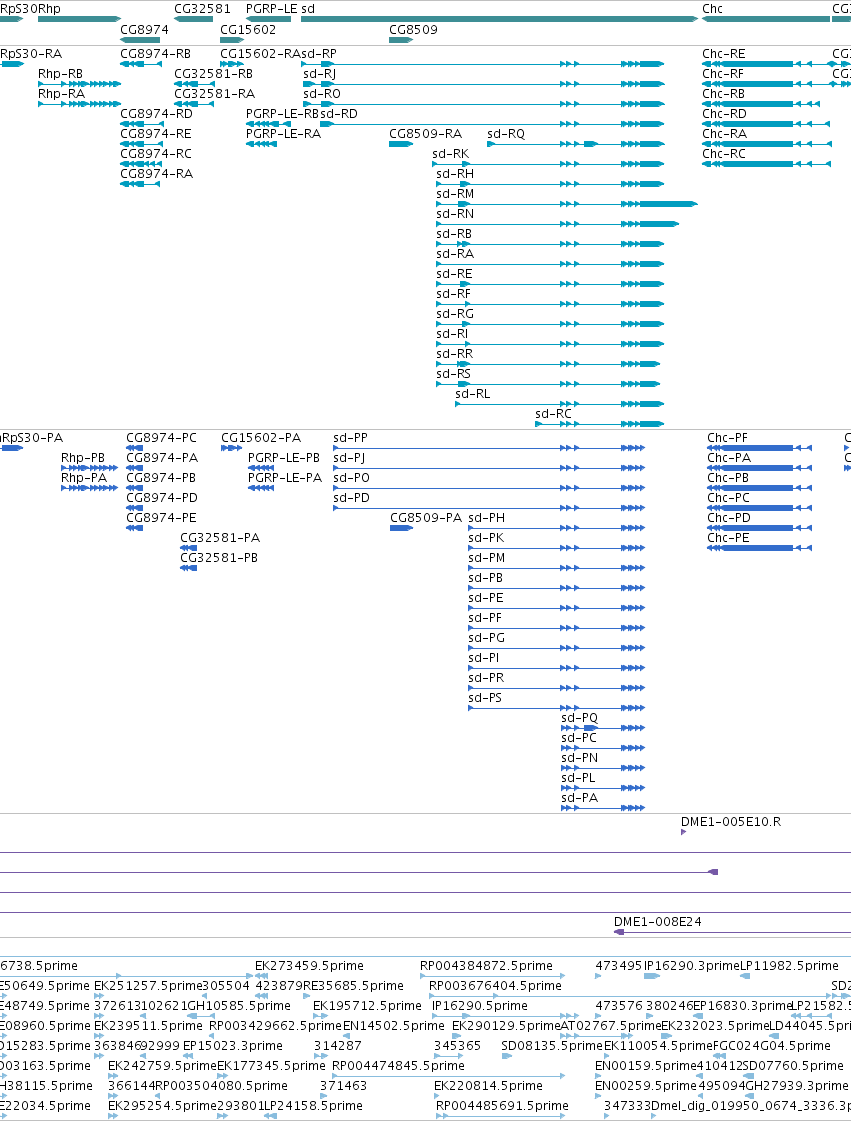Screen dimensions: 851x1121
Task: Select transcript label sd-RH
Action: click(x=455, y=174)
